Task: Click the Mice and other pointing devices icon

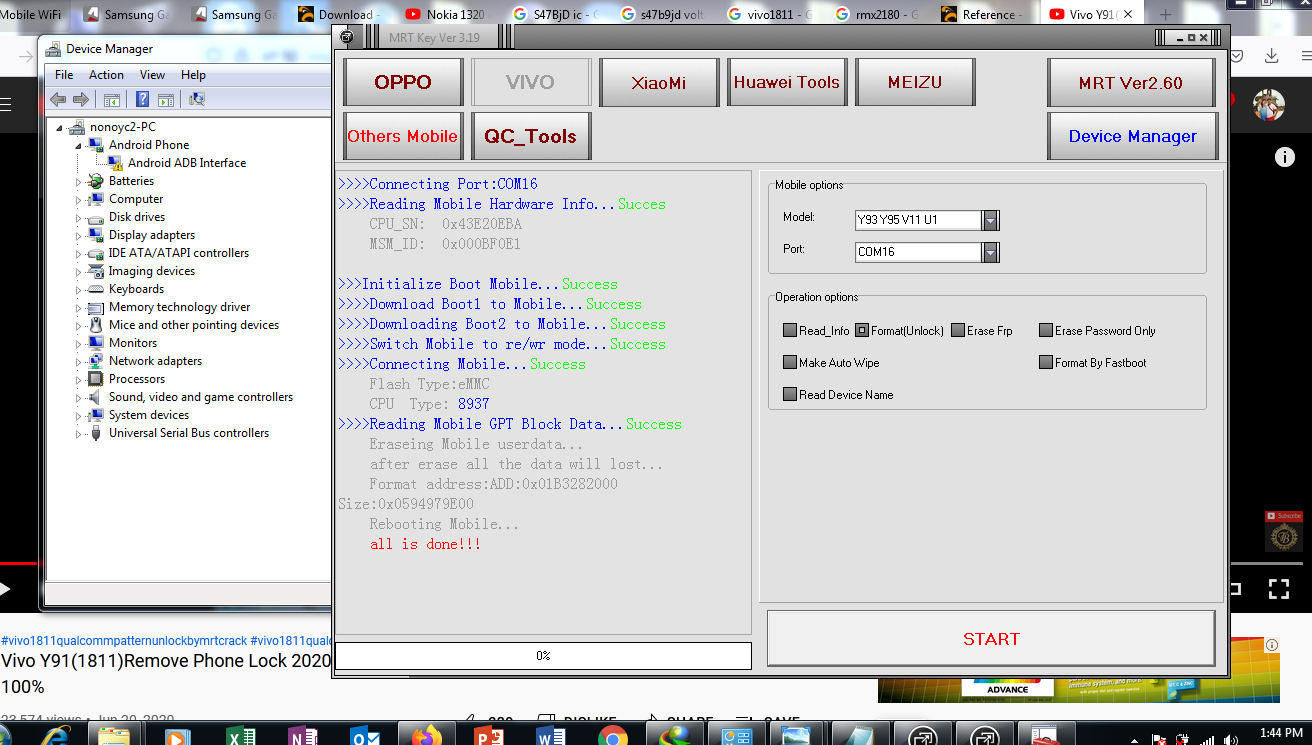Action: pyautogui.click(x=96, y=325)
